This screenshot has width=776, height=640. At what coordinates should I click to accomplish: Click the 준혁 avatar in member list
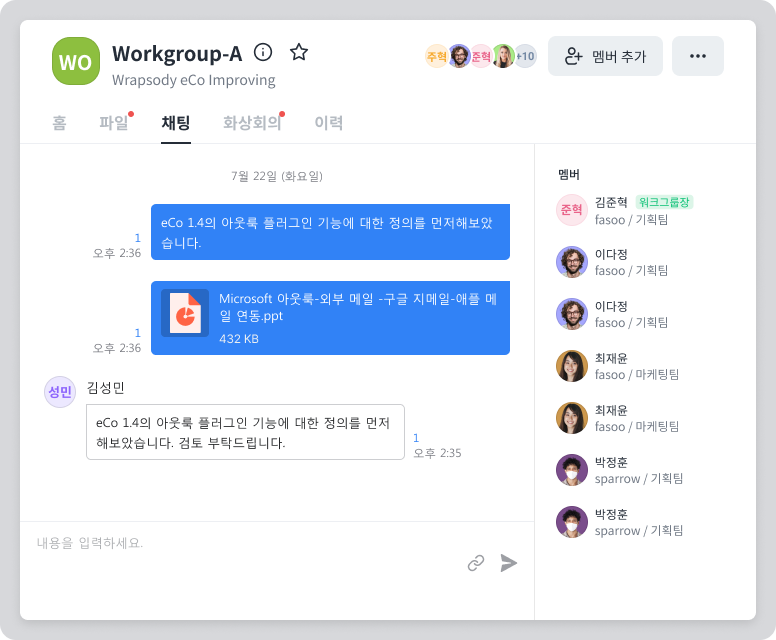coord(572,210)
